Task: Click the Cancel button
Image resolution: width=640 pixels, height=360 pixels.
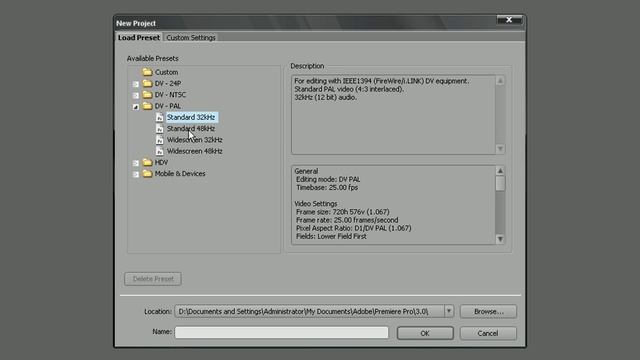Action: pos(488,333)
